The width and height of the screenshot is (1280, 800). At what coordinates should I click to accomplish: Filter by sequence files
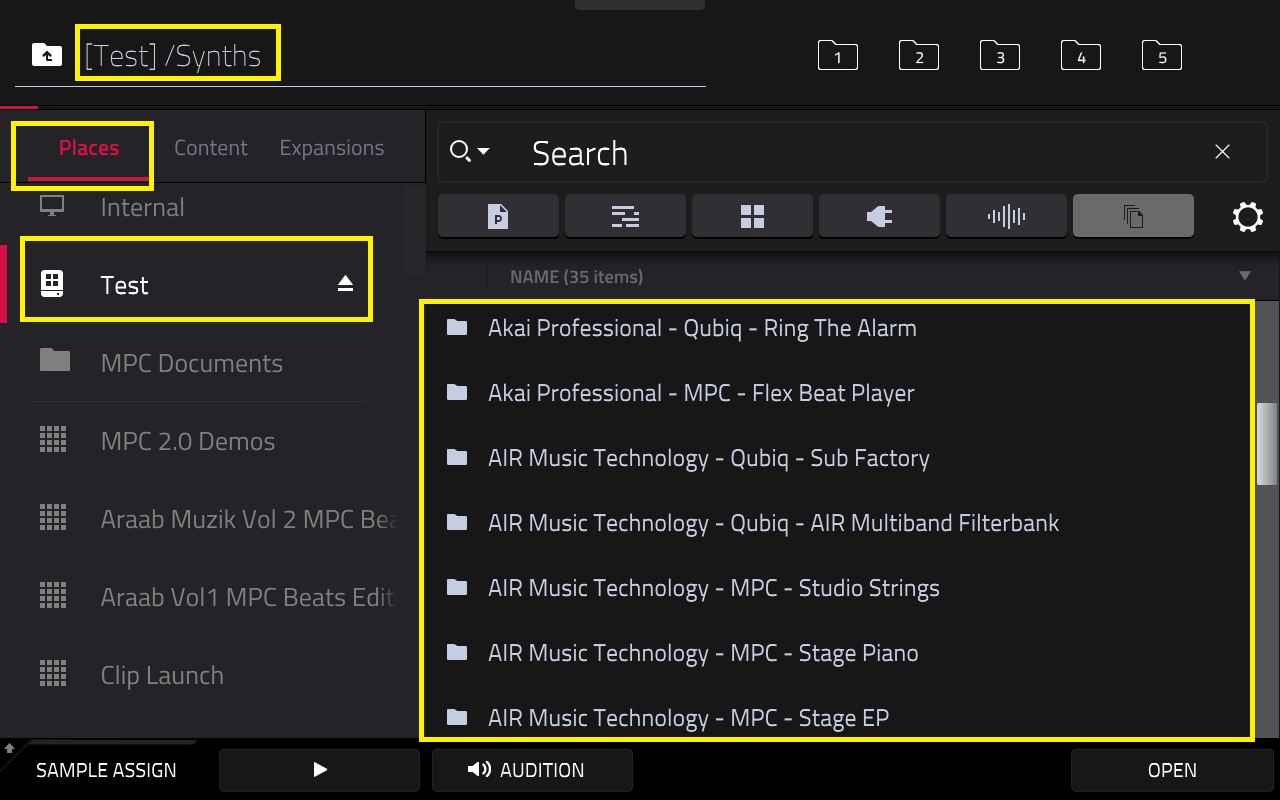click(625, 216)
